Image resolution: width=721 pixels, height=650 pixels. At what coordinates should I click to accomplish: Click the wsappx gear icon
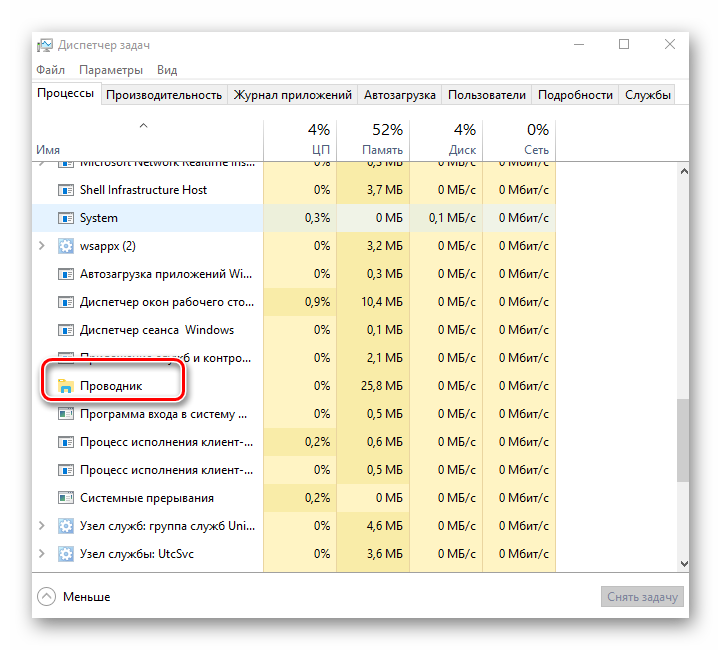66,246
